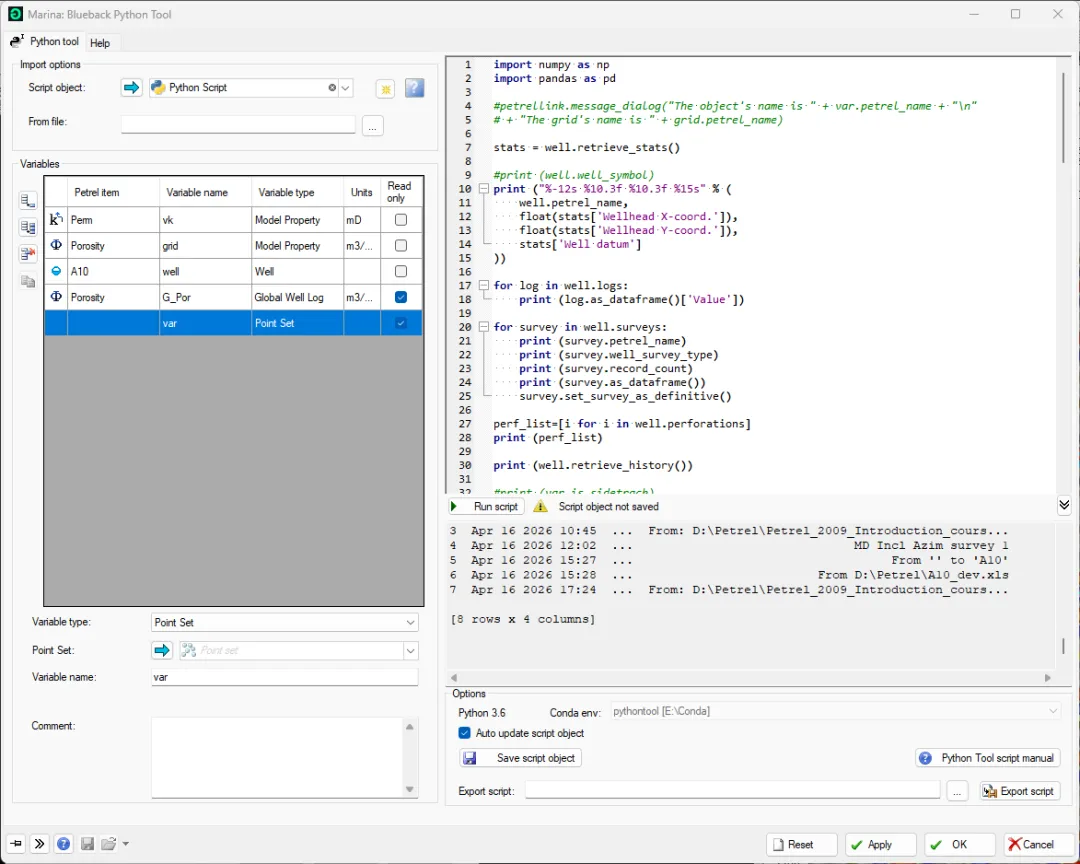Browse for From file with ellipsis button

point(373,126)
